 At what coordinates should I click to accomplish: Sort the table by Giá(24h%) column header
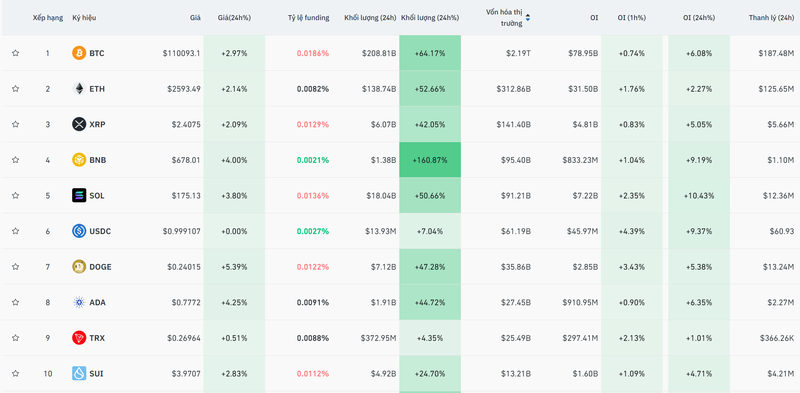coord(234,18)
